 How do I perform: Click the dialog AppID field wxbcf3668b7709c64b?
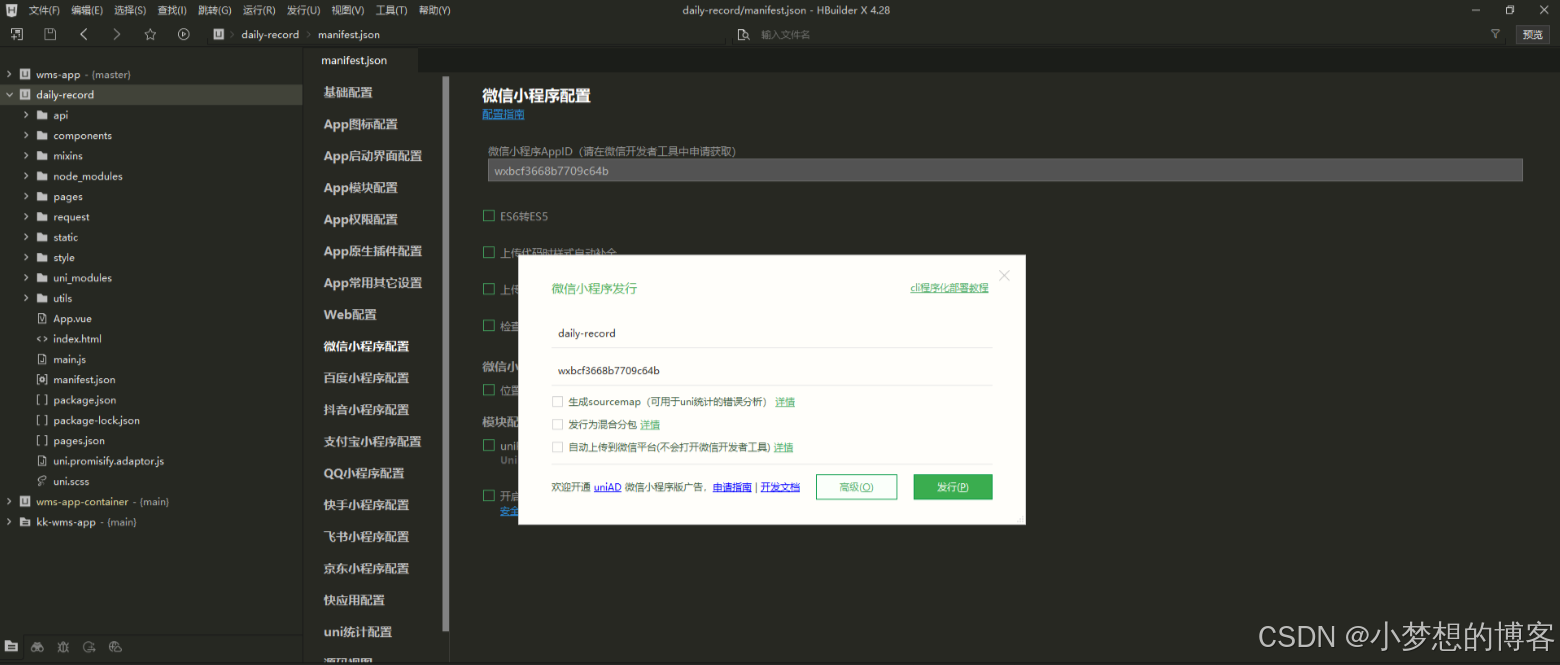771,370
